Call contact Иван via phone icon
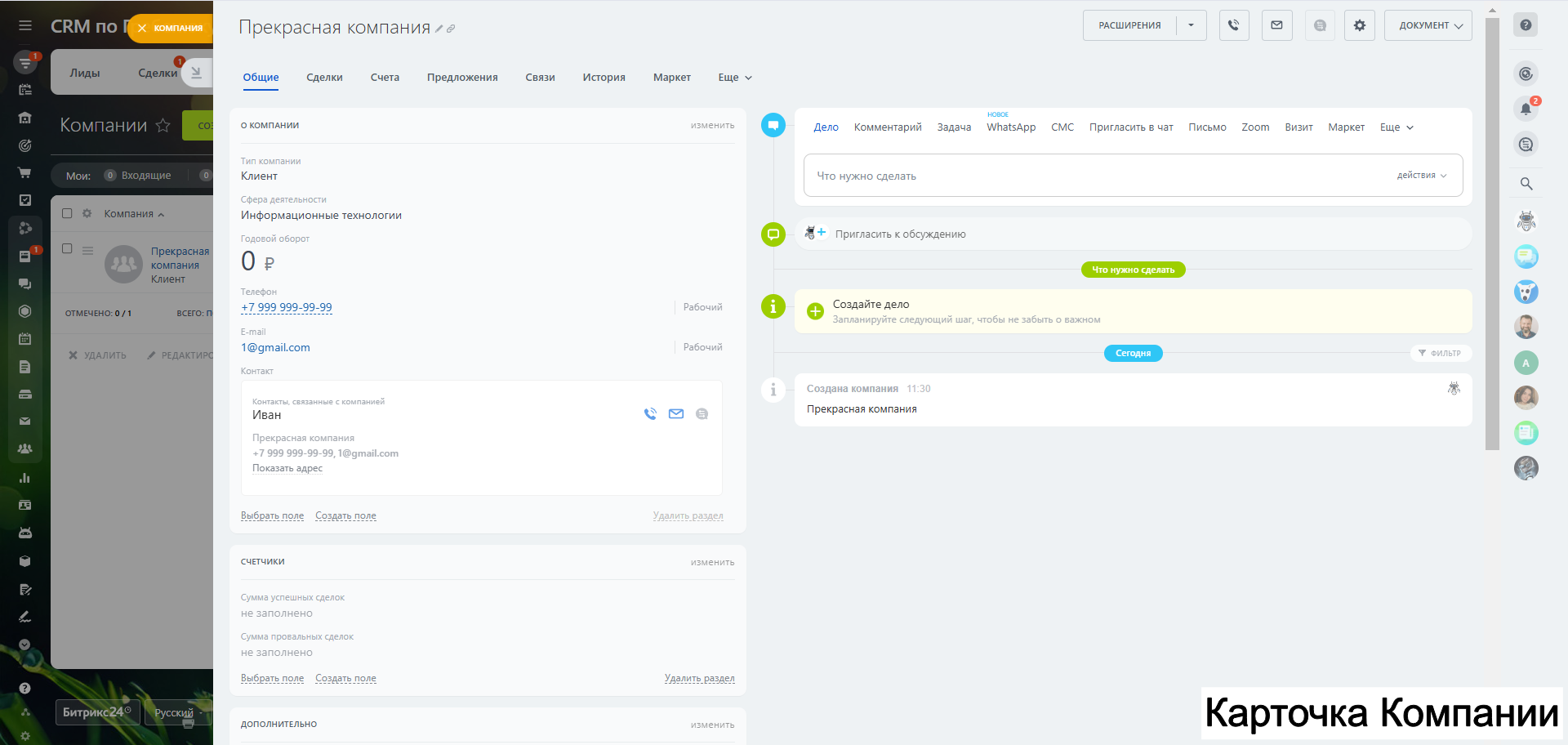 pos(650,414)
